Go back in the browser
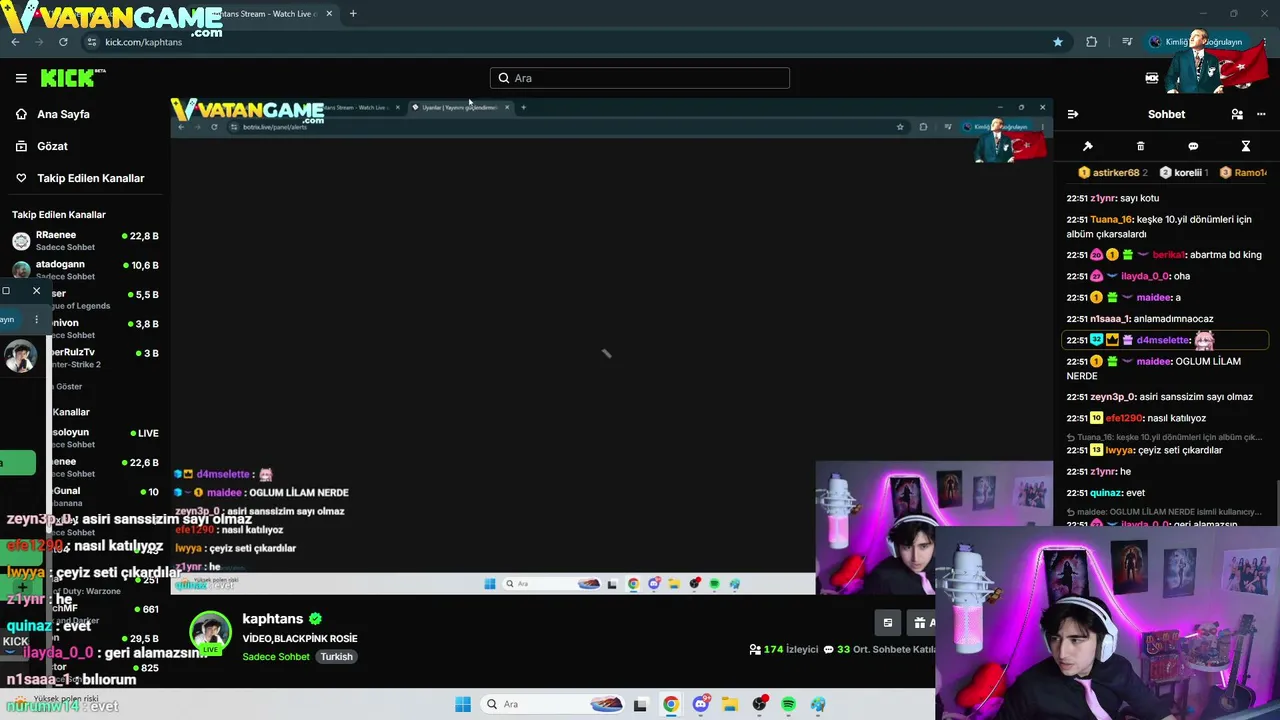 click(15, 42)
